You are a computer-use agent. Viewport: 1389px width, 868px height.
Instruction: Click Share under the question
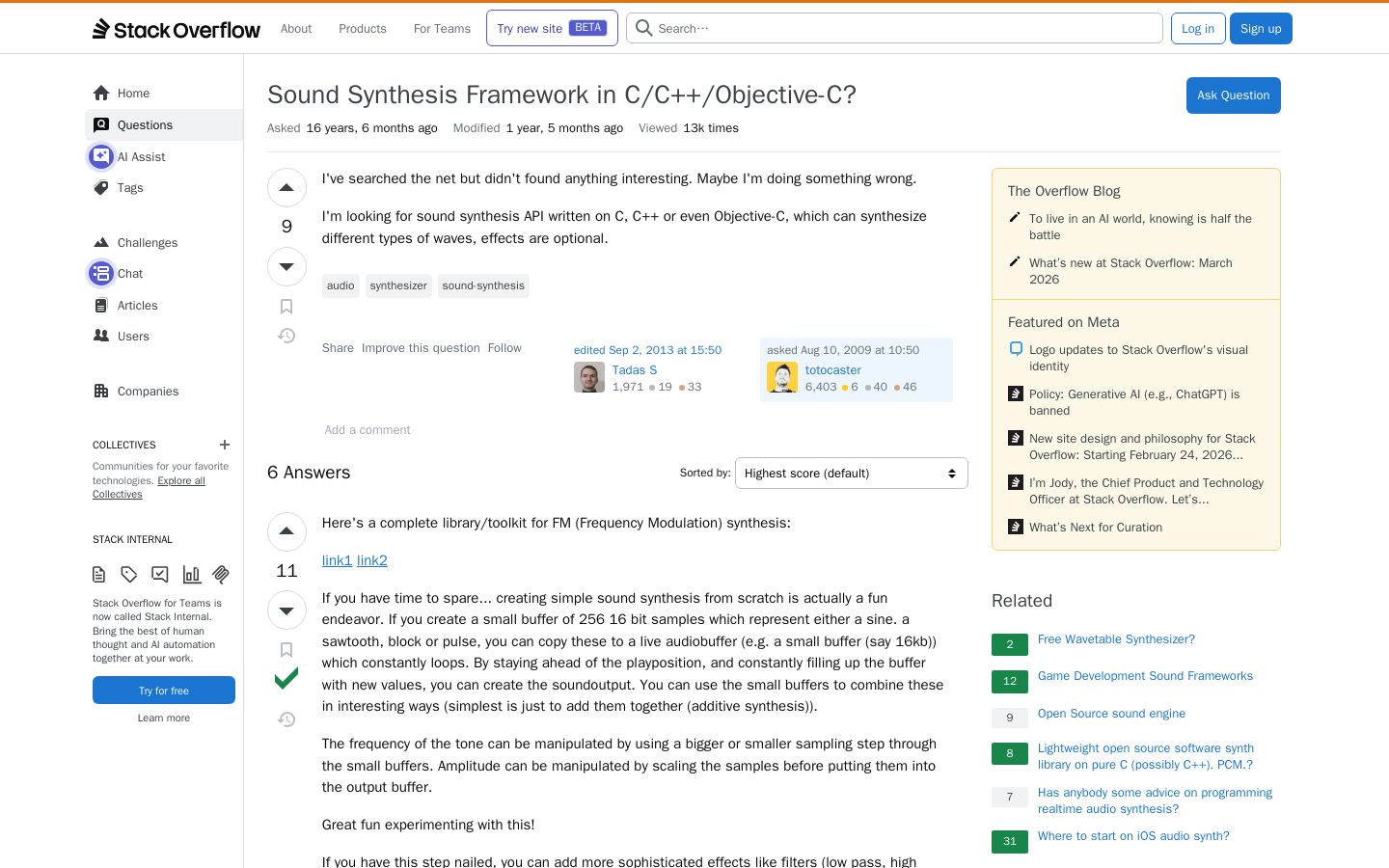pyautogui.click(x=338, y=348)
